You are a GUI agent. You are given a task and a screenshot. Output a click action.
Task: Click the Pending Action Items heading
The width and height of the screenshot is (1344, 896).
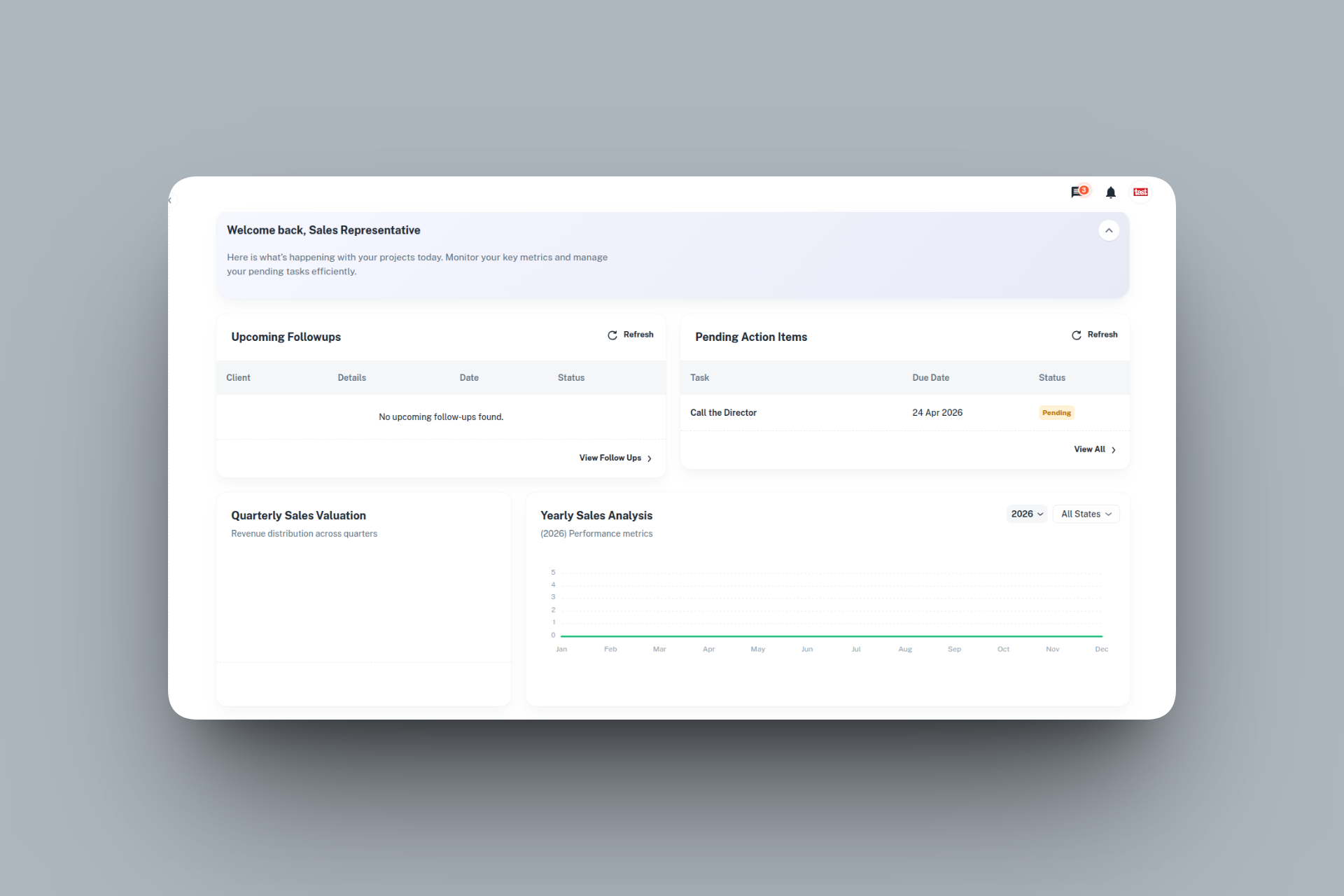point(751,337)
